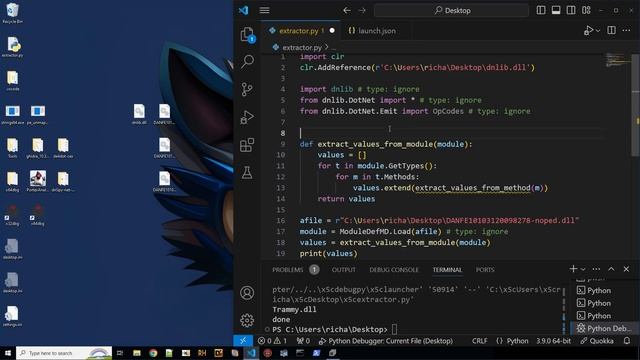Open the Search view in the activity bar

pyautogui.click(x=247, y=62)
